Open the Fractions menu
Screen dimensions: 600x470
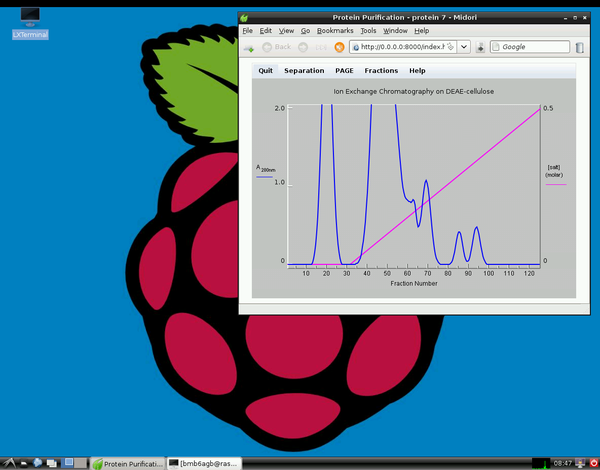click(x=381, y=71)
